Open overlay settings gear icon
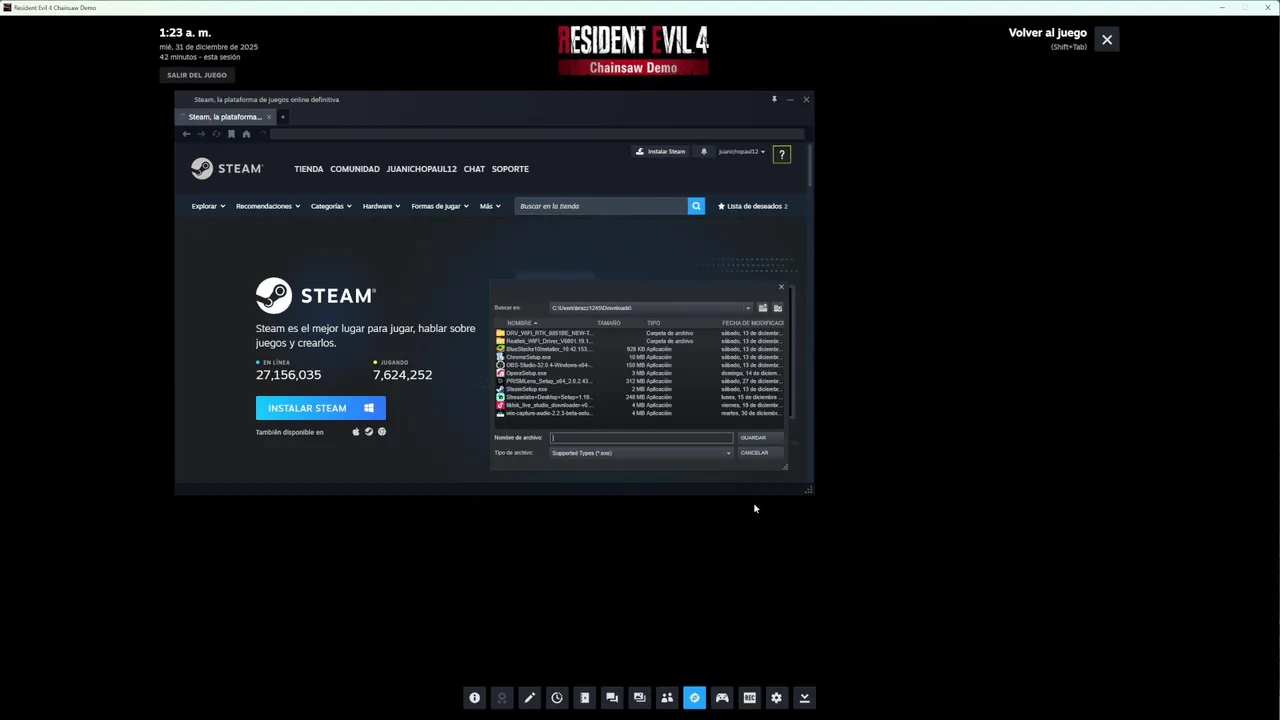 click(x=776, y=698)
